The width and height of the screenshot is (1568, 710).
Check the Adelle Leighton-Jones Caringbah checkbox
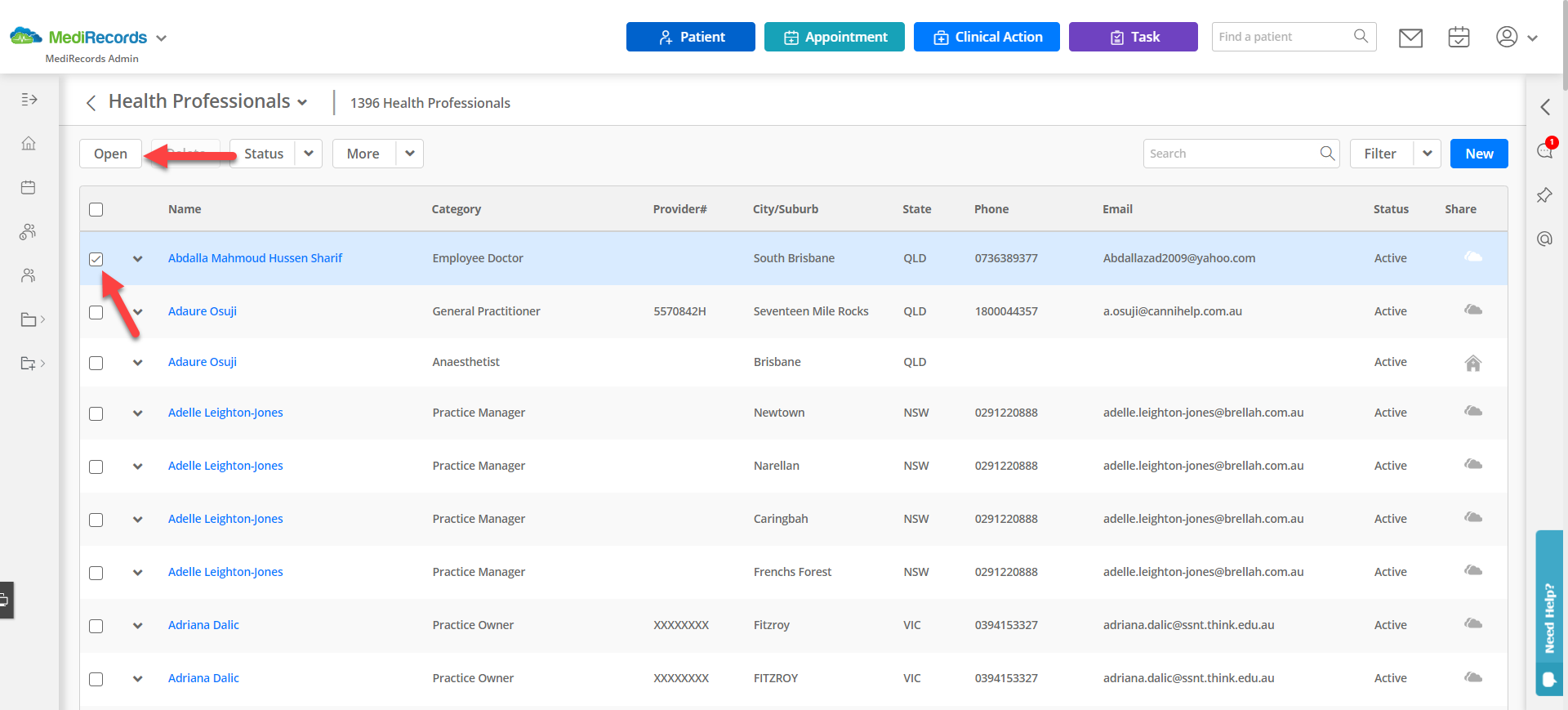pyautogui.click(x=96, y=520)
